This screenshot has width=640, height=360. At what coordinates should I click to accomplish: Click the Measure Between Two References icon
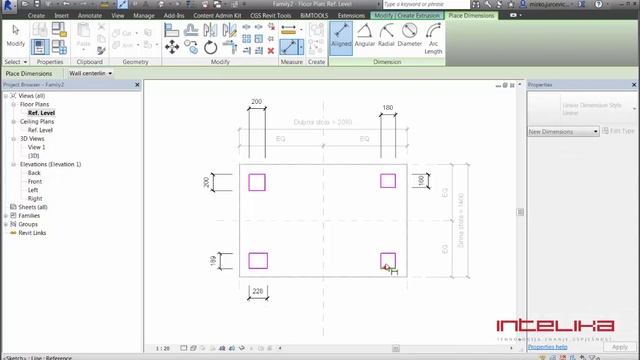[288, 30]
